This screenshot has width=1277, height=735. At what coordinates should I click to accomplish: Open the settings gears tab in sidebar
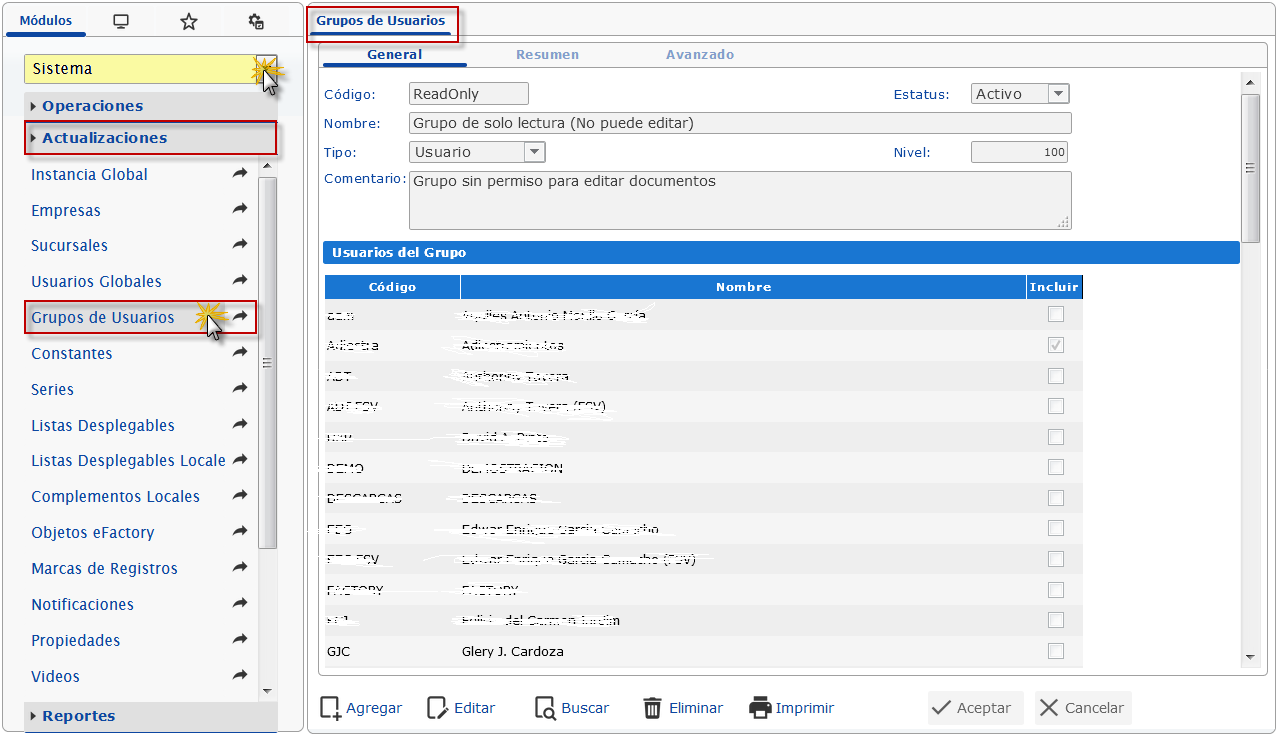[256, 21]
